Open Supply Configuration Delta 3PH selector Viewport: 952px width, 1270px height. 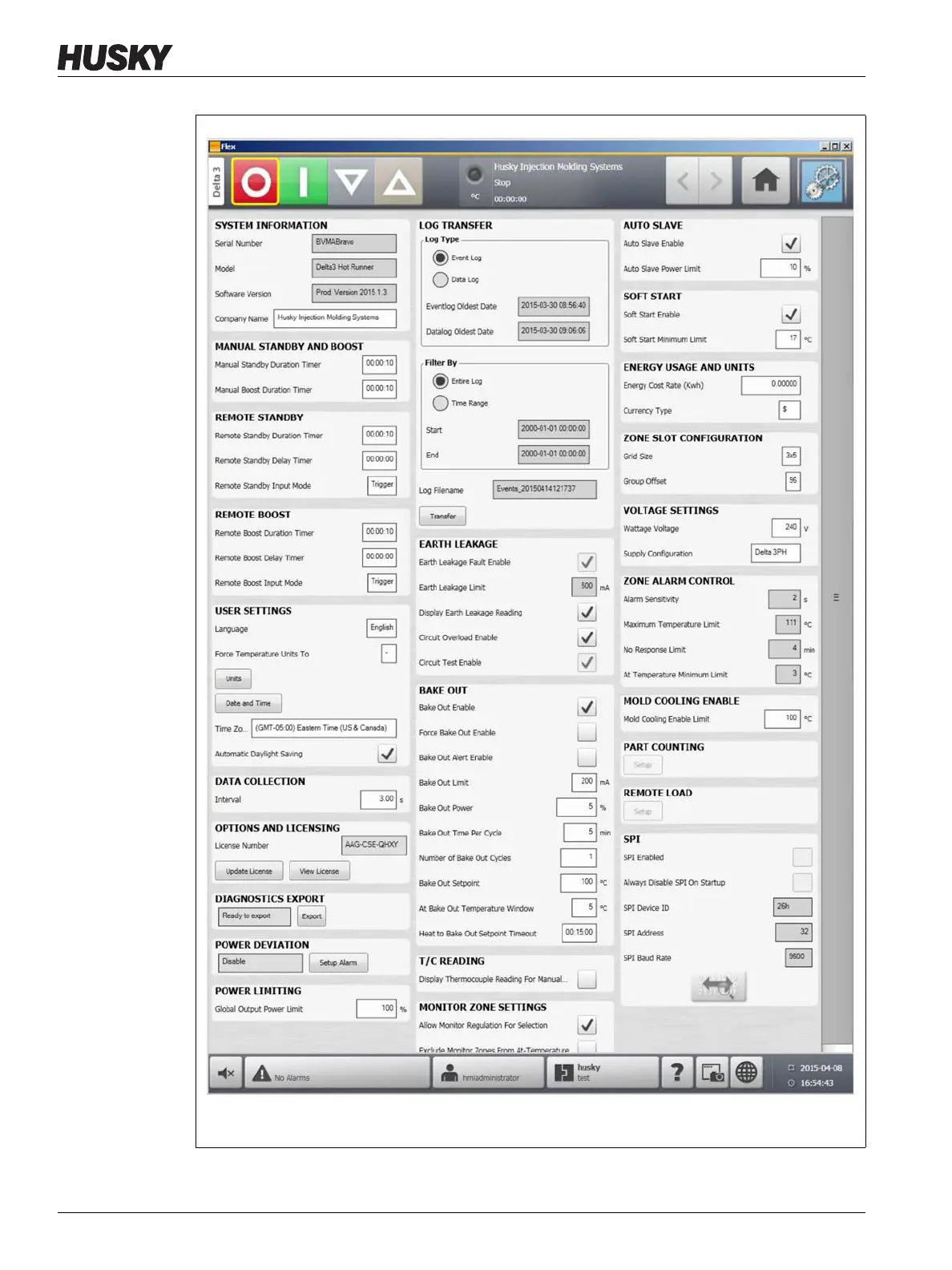[x=776, y=553]
